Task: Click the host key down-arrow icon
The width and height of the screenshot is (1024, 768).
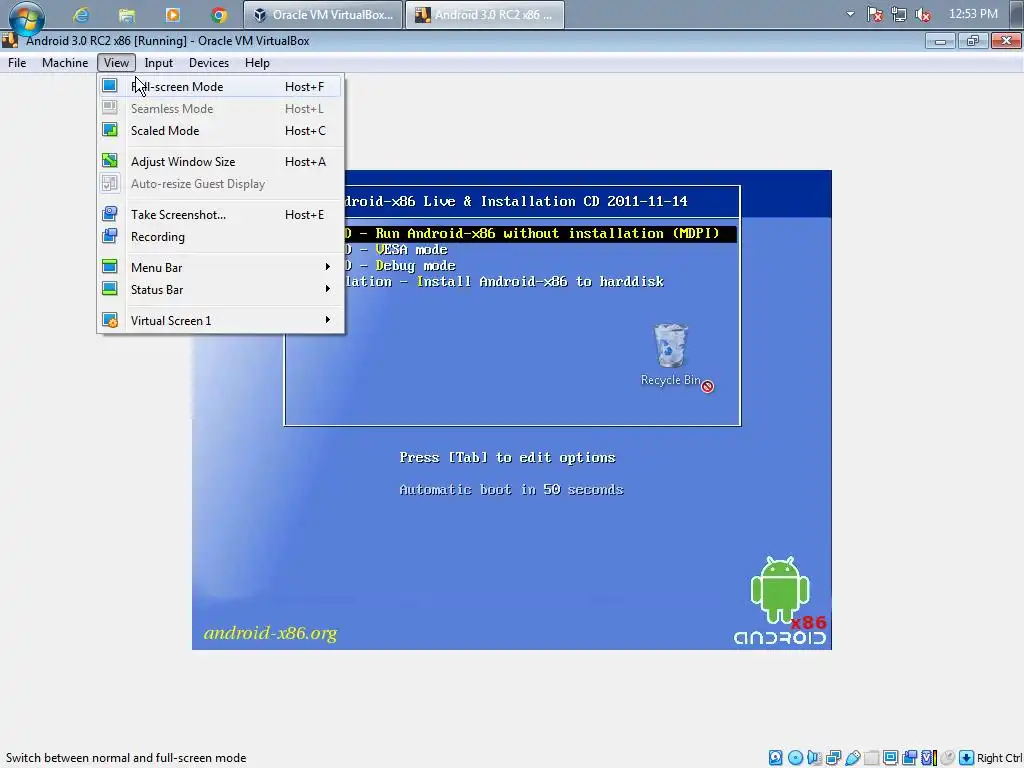Action: 966,758
